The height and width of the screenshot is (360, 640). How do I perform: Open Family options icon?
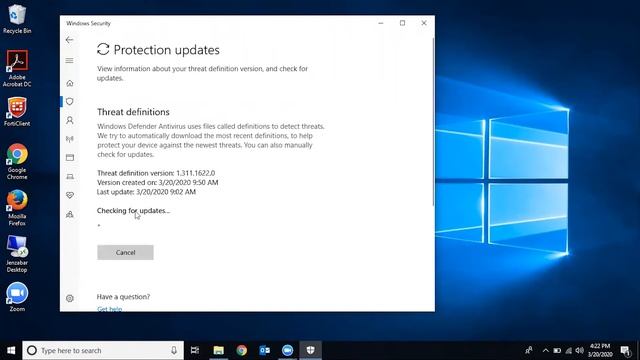(x=70, y=214)
